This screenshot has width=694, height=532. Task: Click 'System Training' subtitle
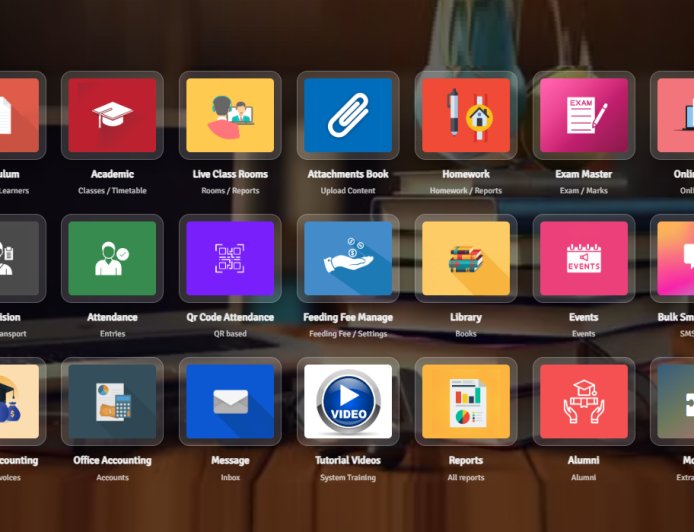[x=348, y=478]
